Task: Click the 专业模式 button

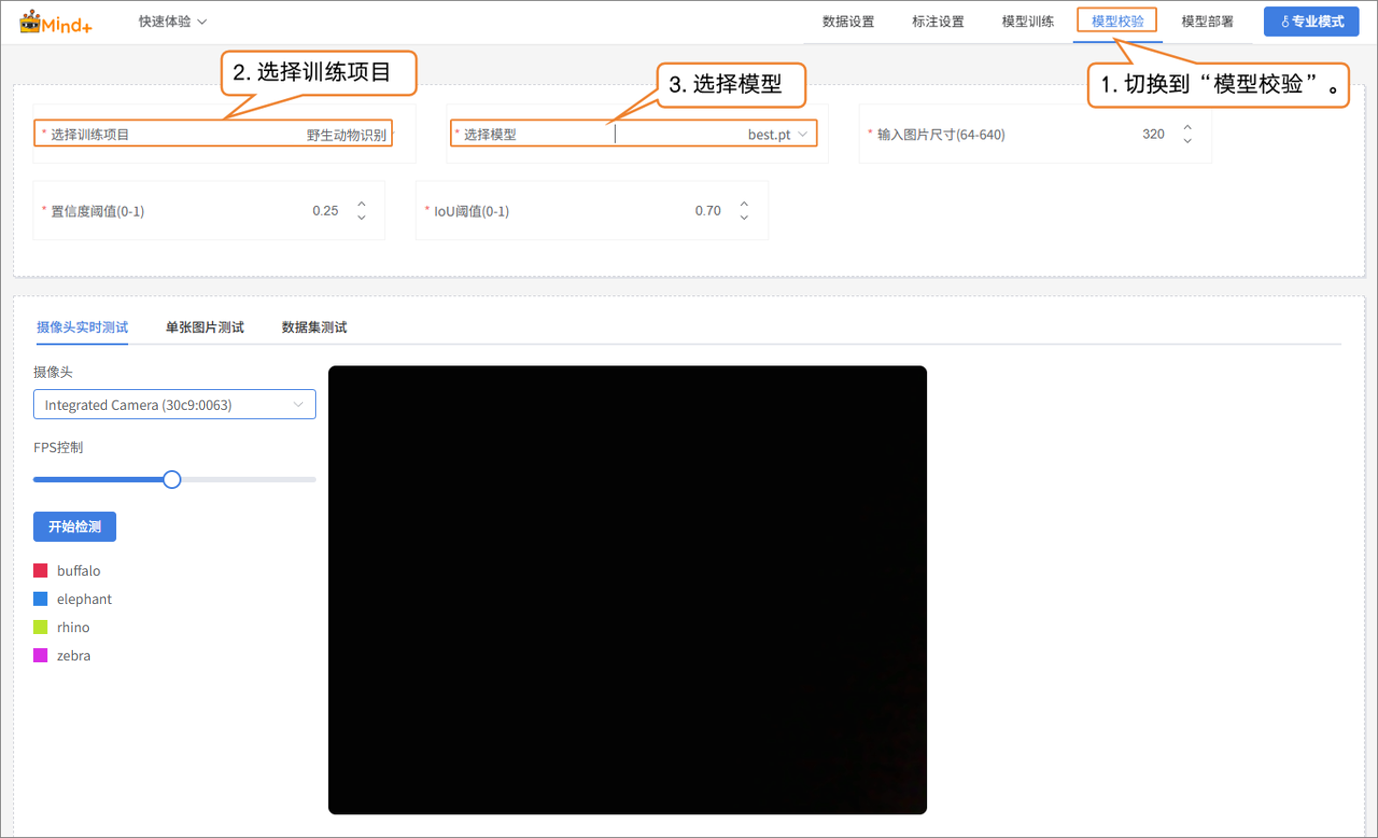Action: coord(1311,21)
